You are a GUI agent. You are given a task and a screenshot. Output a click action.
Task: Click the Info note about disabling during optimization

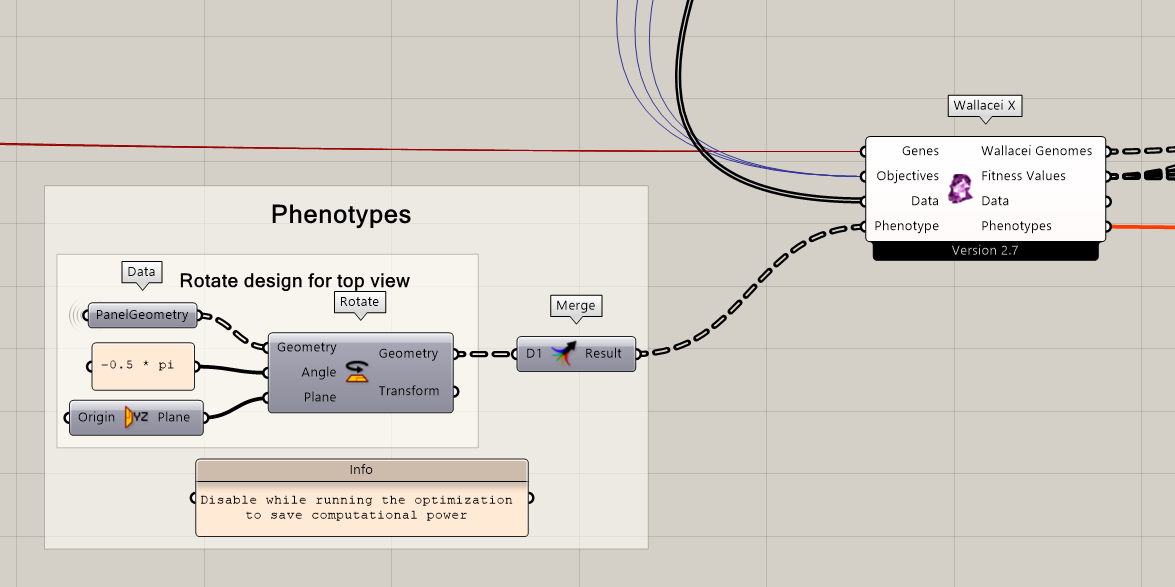pos(362,507)
